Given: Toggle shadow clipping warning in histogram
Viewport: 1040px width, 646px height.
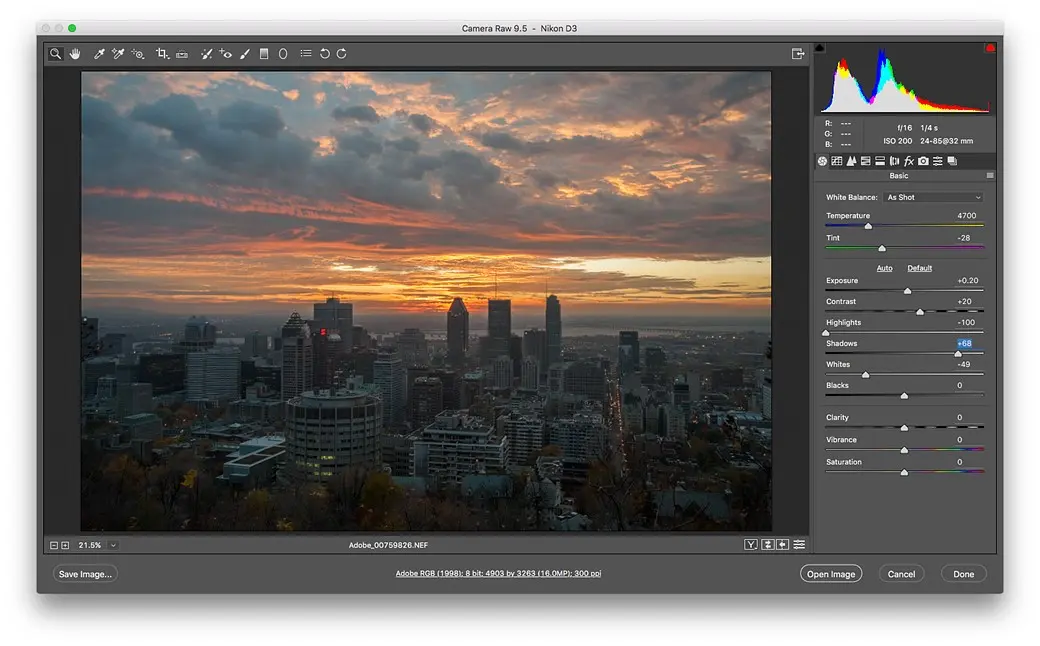Looking at the screenshot, I should (x=821, y=48).
